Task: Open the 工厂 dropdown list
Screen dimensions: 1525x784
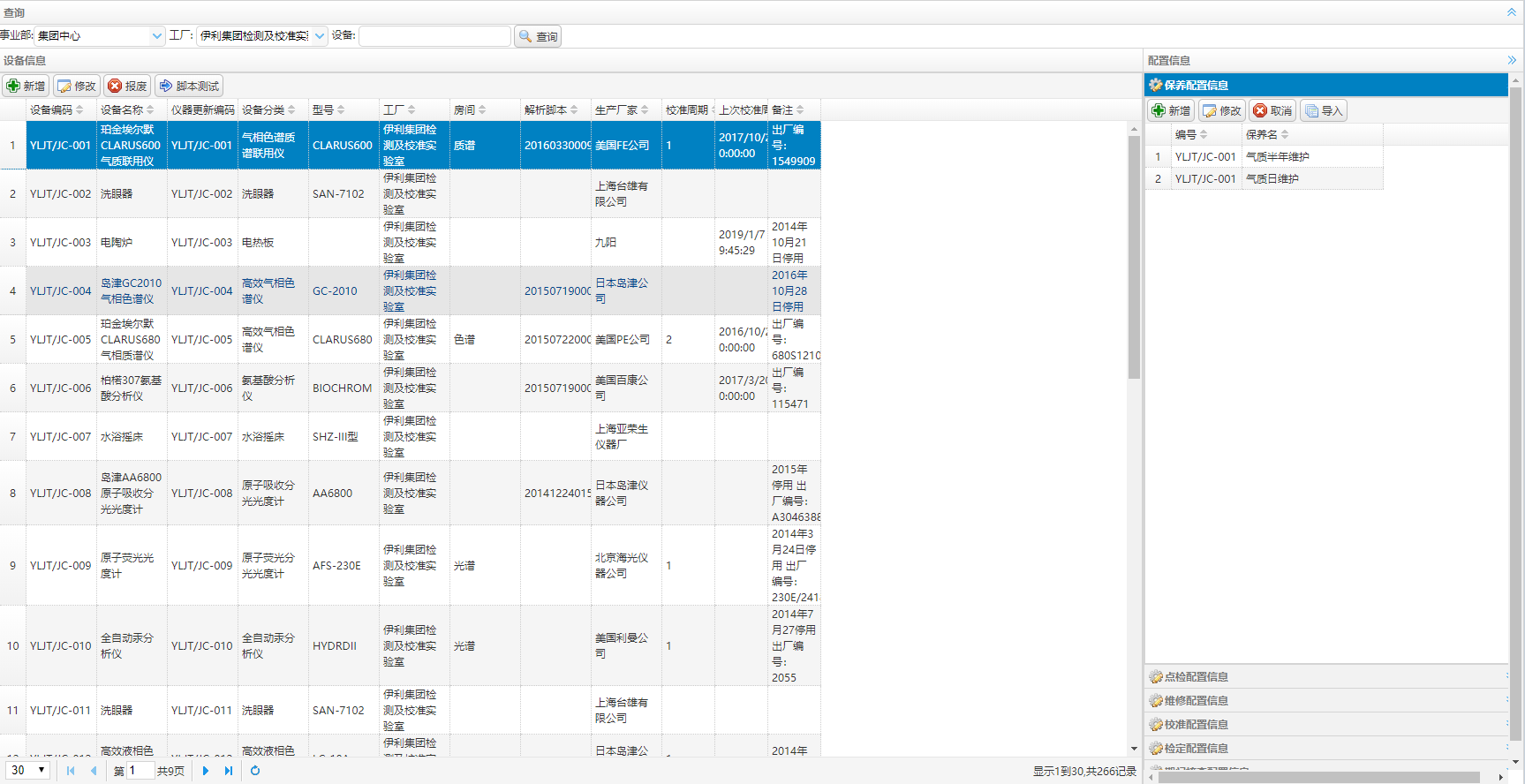Action: pyautogui.click(x=320, y=36)
